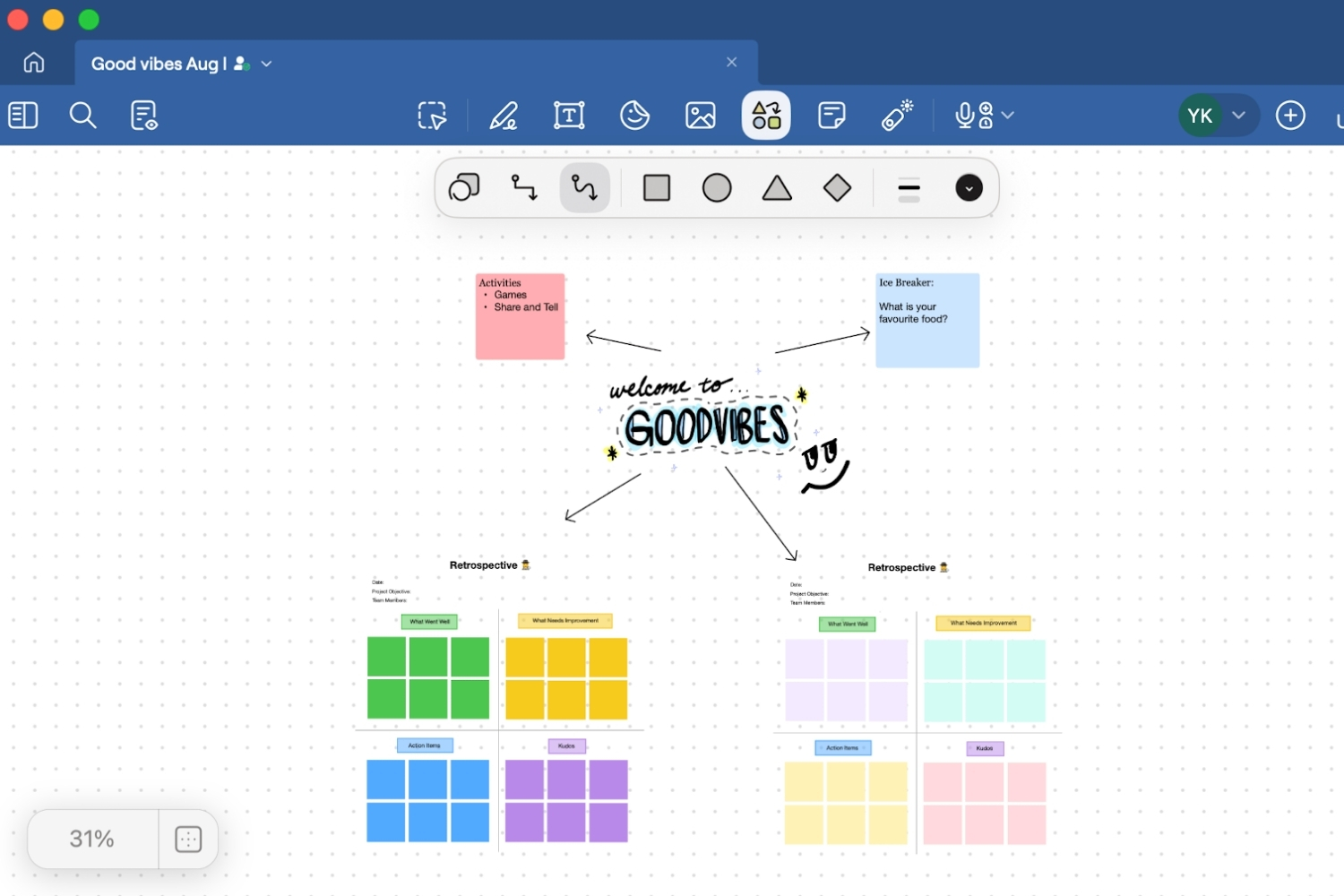Go to Home screen icon
The image size is (1344, 896).
(x=34, y=63)
